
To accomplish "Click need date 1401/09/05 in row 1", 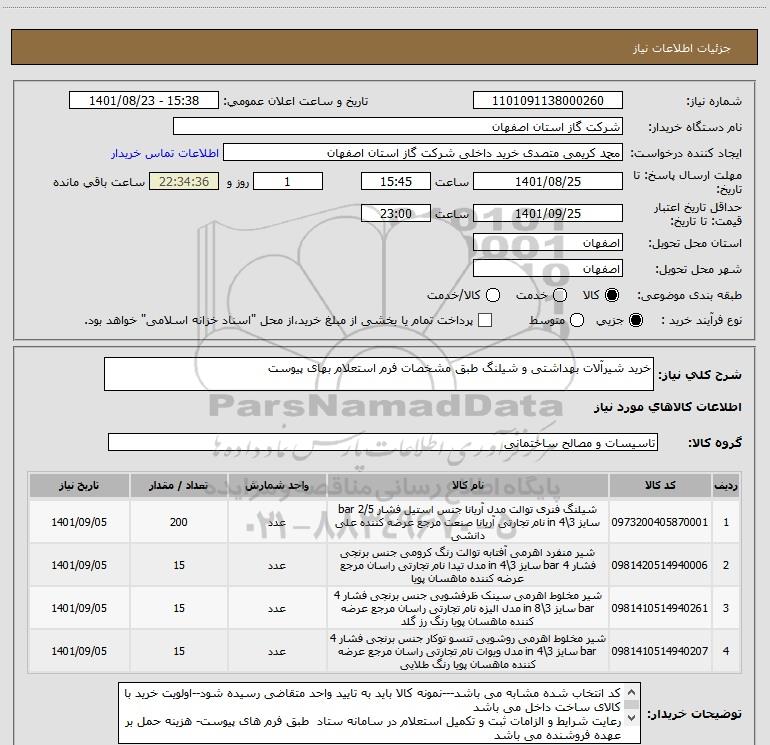I will pyautogui.click(x=79, y=522).
